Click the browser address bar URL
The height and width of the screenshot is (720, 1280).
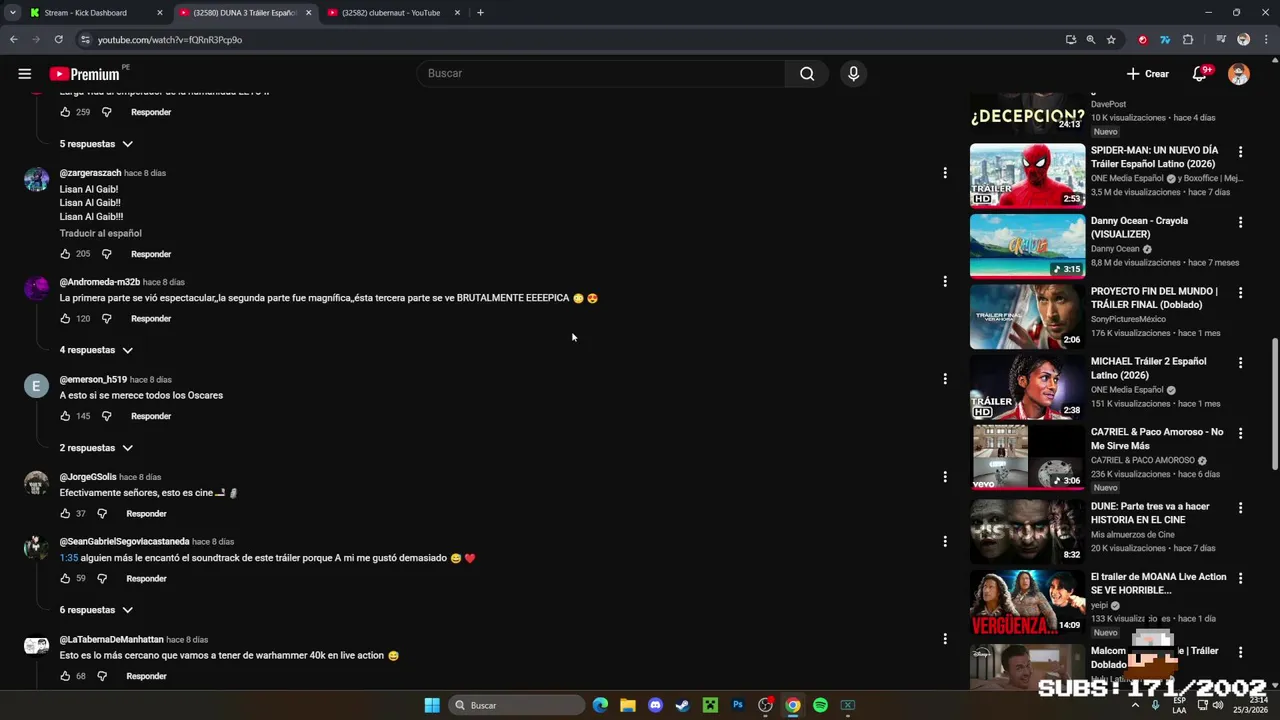click(x=170, y=40)
